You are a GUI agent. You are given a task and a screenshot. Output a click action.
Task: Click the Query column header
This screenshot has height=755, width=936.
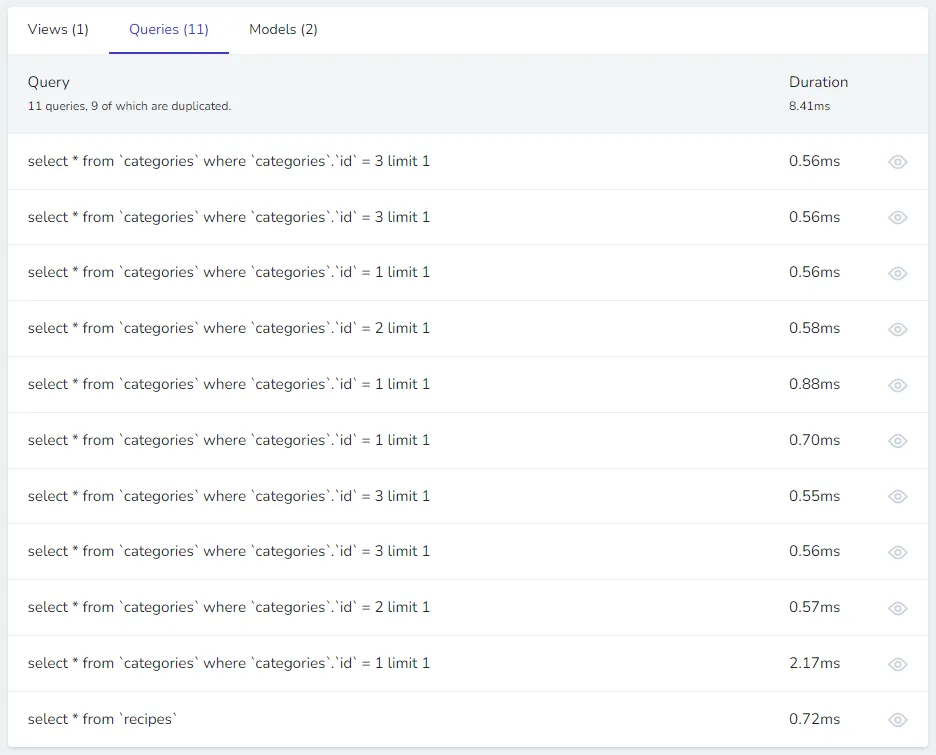(x=49, y=82)
